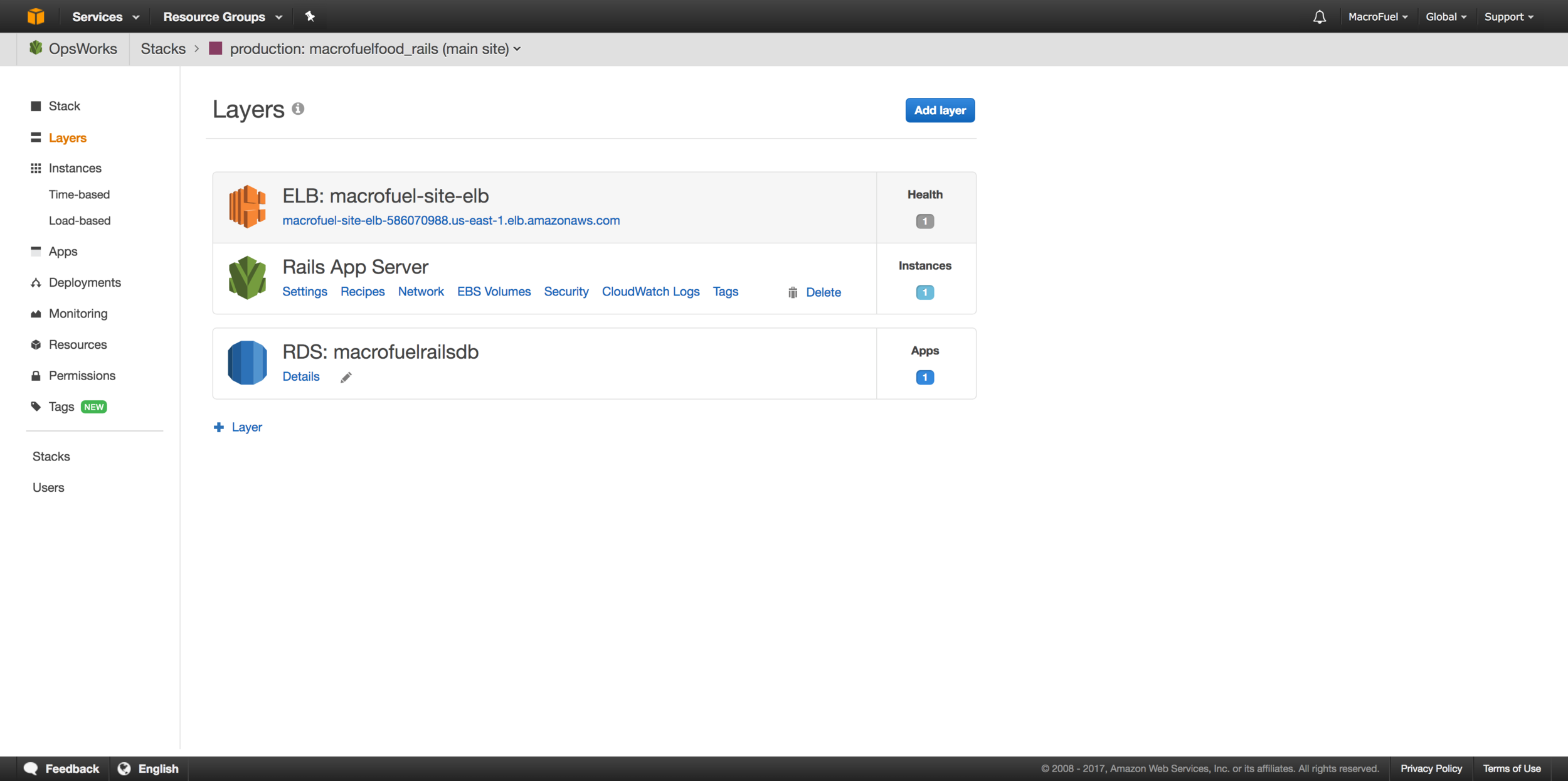Open Security for Rails App Server
Image resolution: width=1568 pixels, height=781 pixels.
[566, 292]
